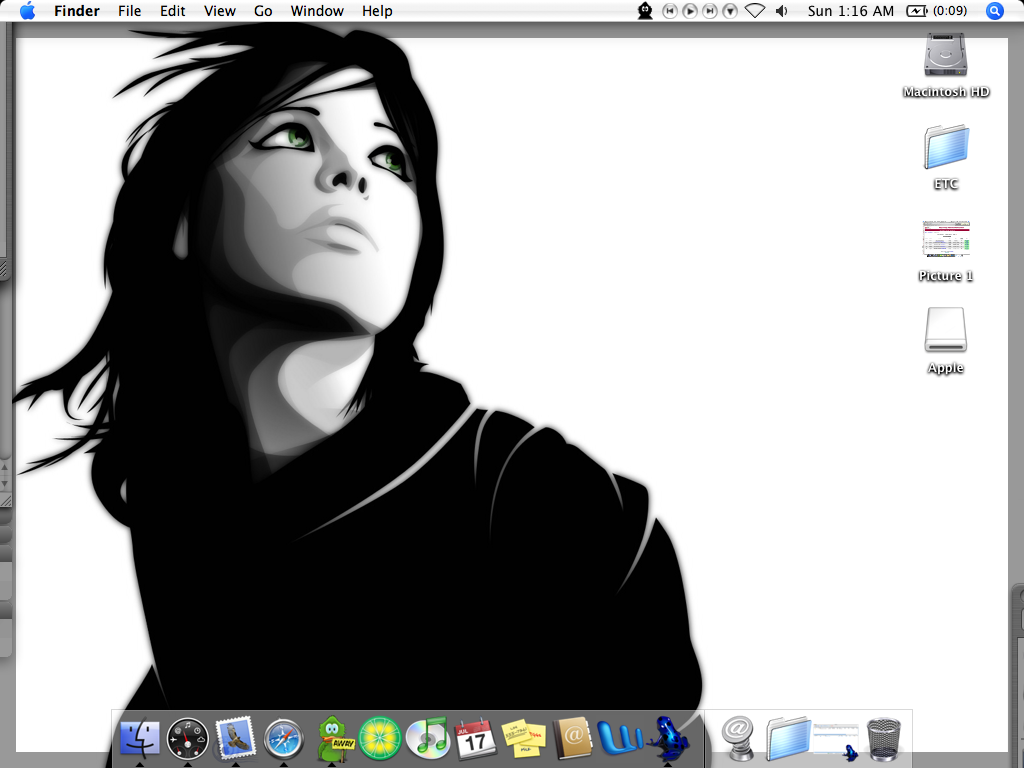
Task: Open the music controller dropdown arrow
Action: tap(730, 11)
